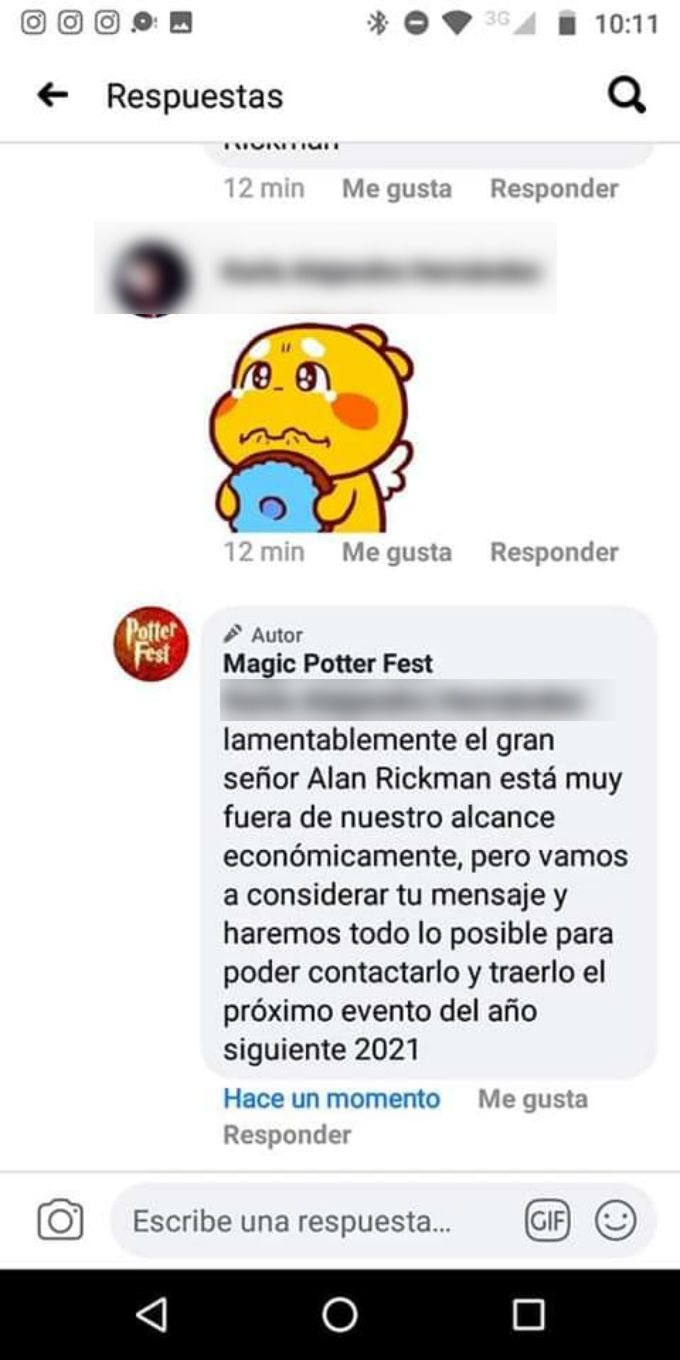Screen dimensions: 680x1360
Task: Tap Responder on the topmost comment
Action: 554,188
